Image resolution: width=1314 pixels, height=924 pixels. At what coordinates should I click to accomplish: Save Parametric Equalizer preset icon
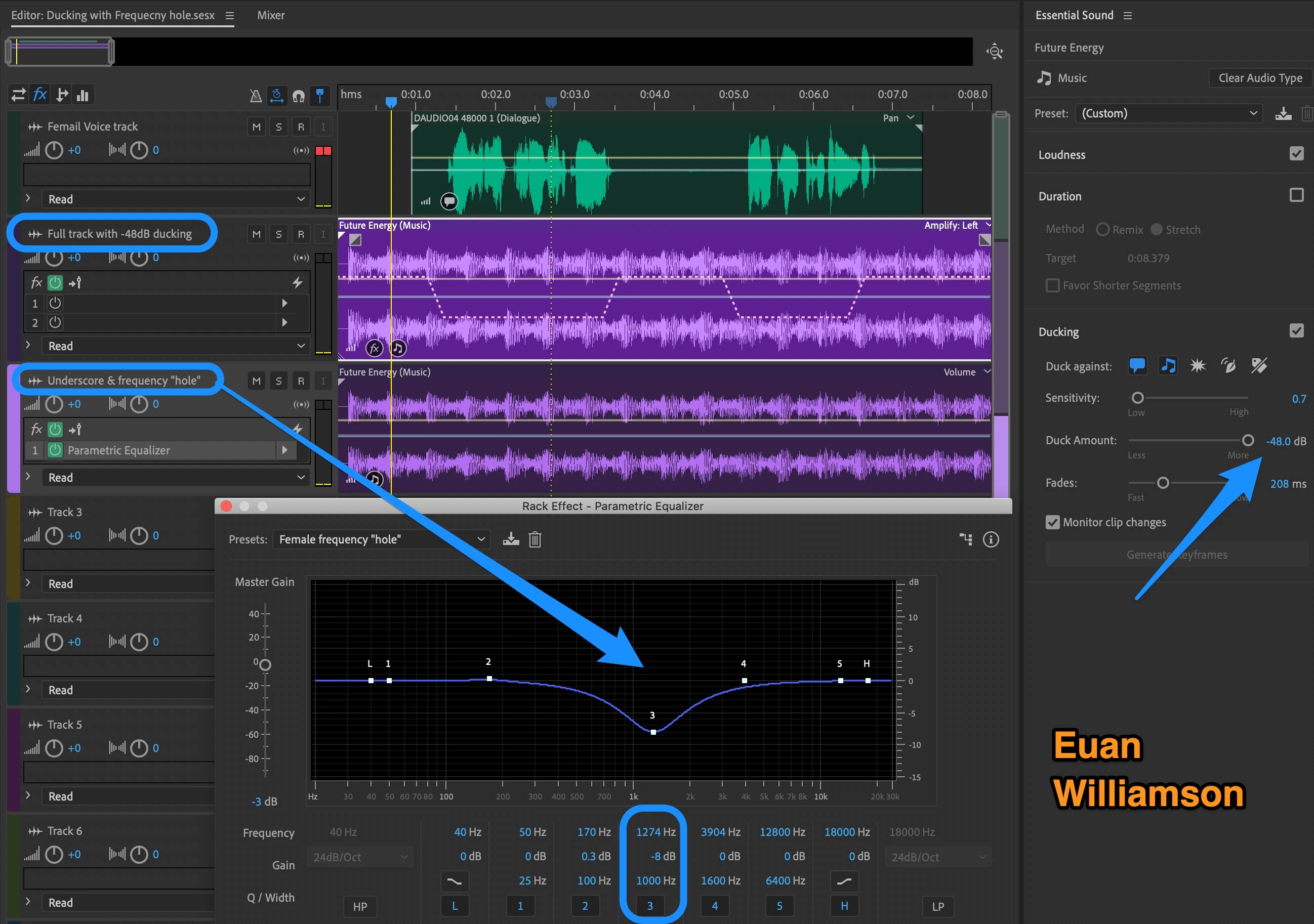[511, 539]
